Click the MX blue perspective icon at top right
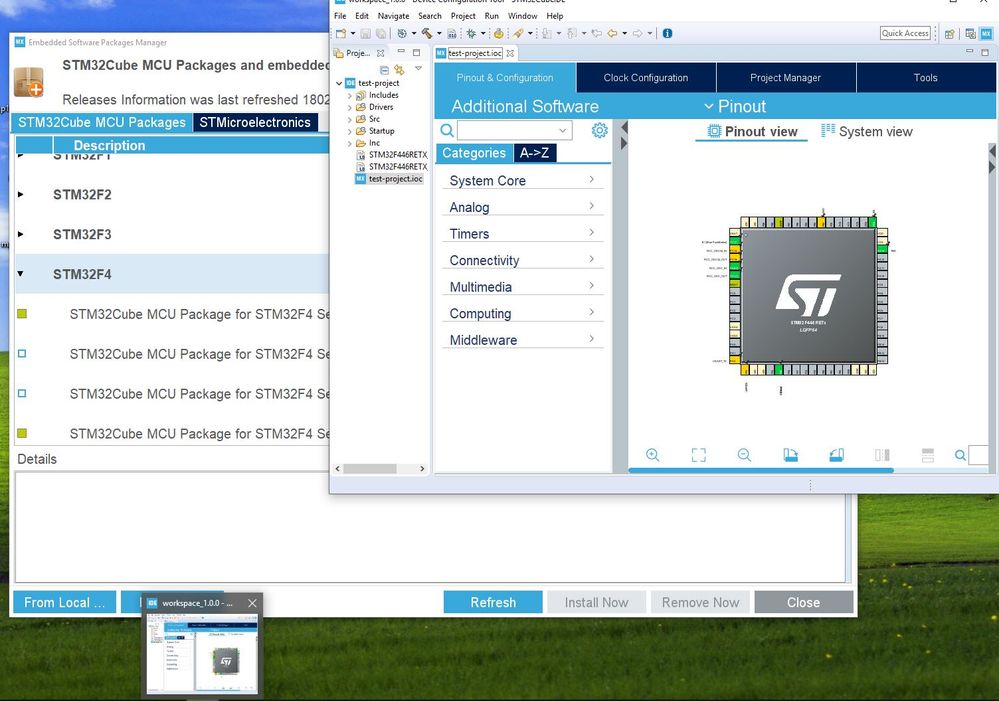The image size is (999, 701). pyautogui.click(x=986, y=34)
